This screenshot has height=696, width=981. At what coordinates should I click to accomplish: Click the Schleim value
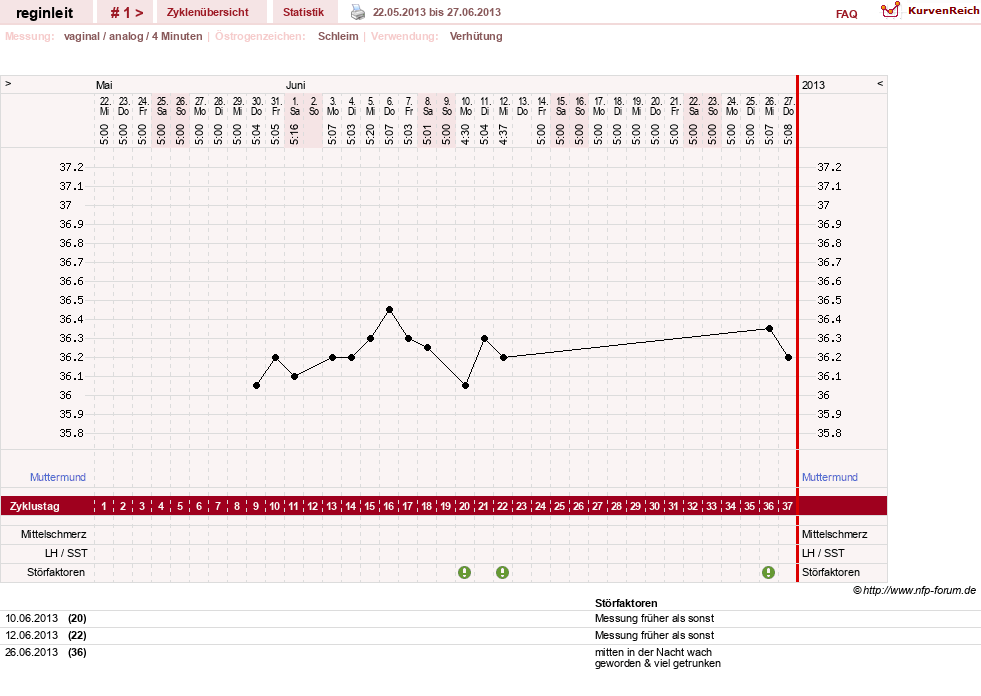point(338,36)
